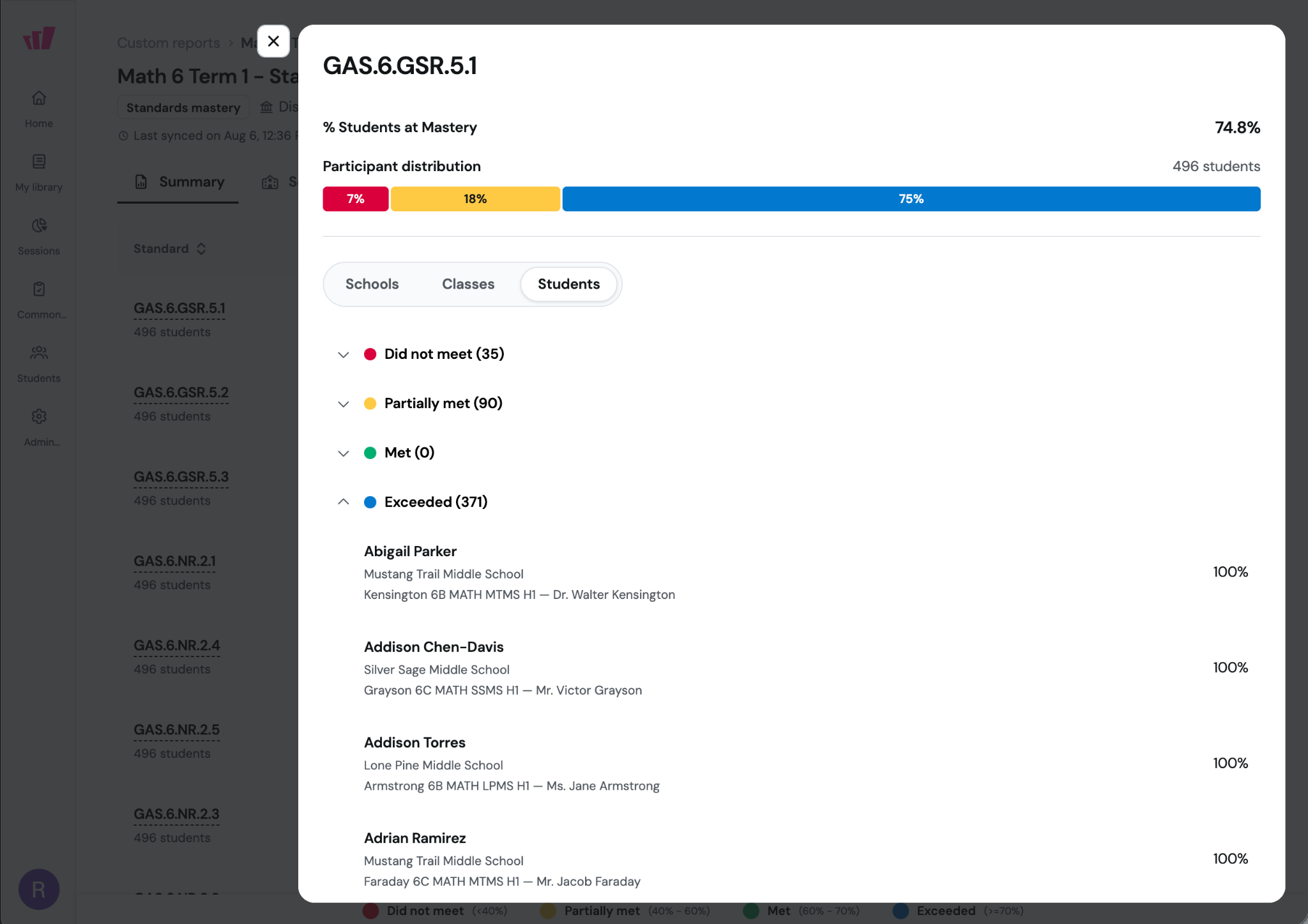This screenshot has width=1308, height=924.
Task: Open standard GAS.6.GSR.5.3
Action: point(181,477)
